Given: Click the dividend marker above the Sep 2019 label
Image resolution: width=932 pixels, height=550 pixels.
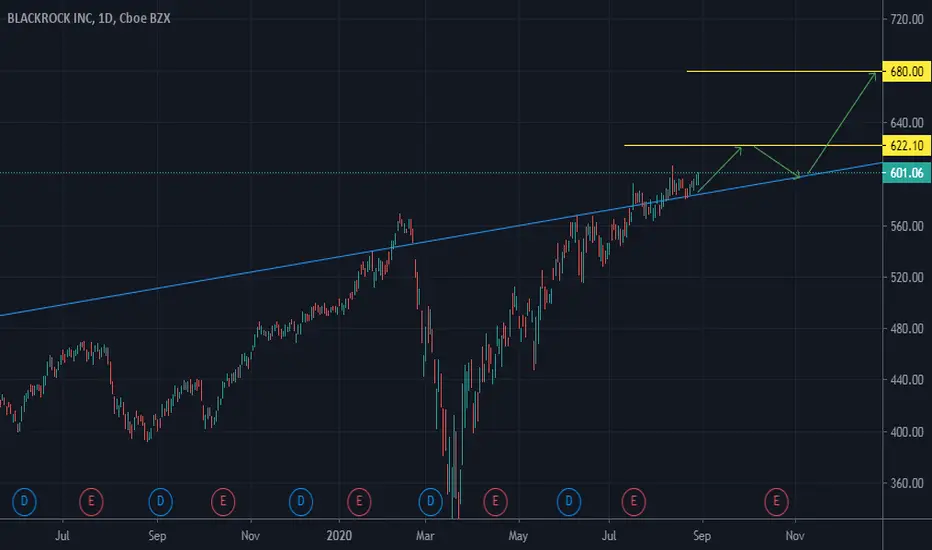Looking at the screenshot, I should click(160, 501).
